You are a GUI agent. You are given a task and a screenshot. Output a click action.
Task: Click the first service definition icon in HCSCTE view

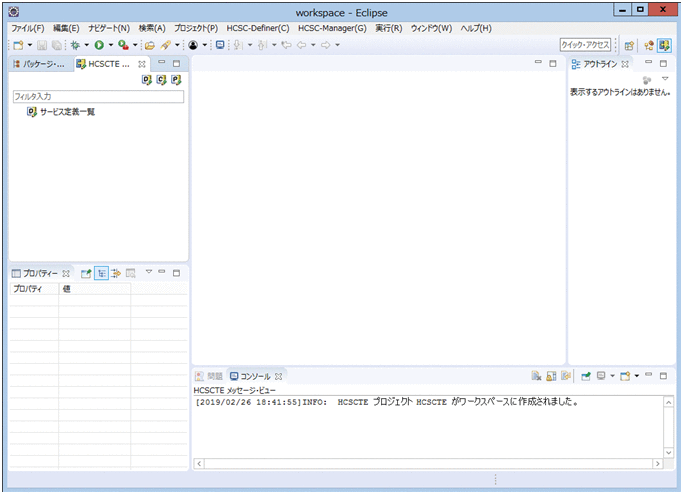tap(146, 80)
